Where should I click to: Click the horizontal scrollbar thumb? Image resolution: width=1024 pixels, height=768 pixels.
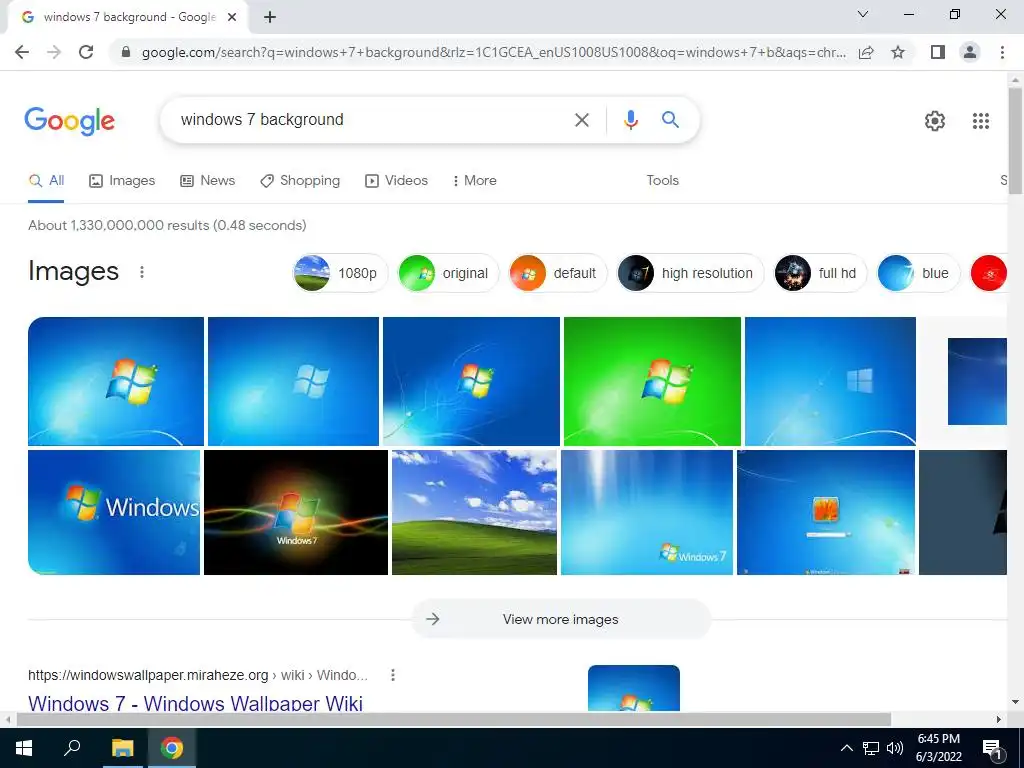pos(453,719)
